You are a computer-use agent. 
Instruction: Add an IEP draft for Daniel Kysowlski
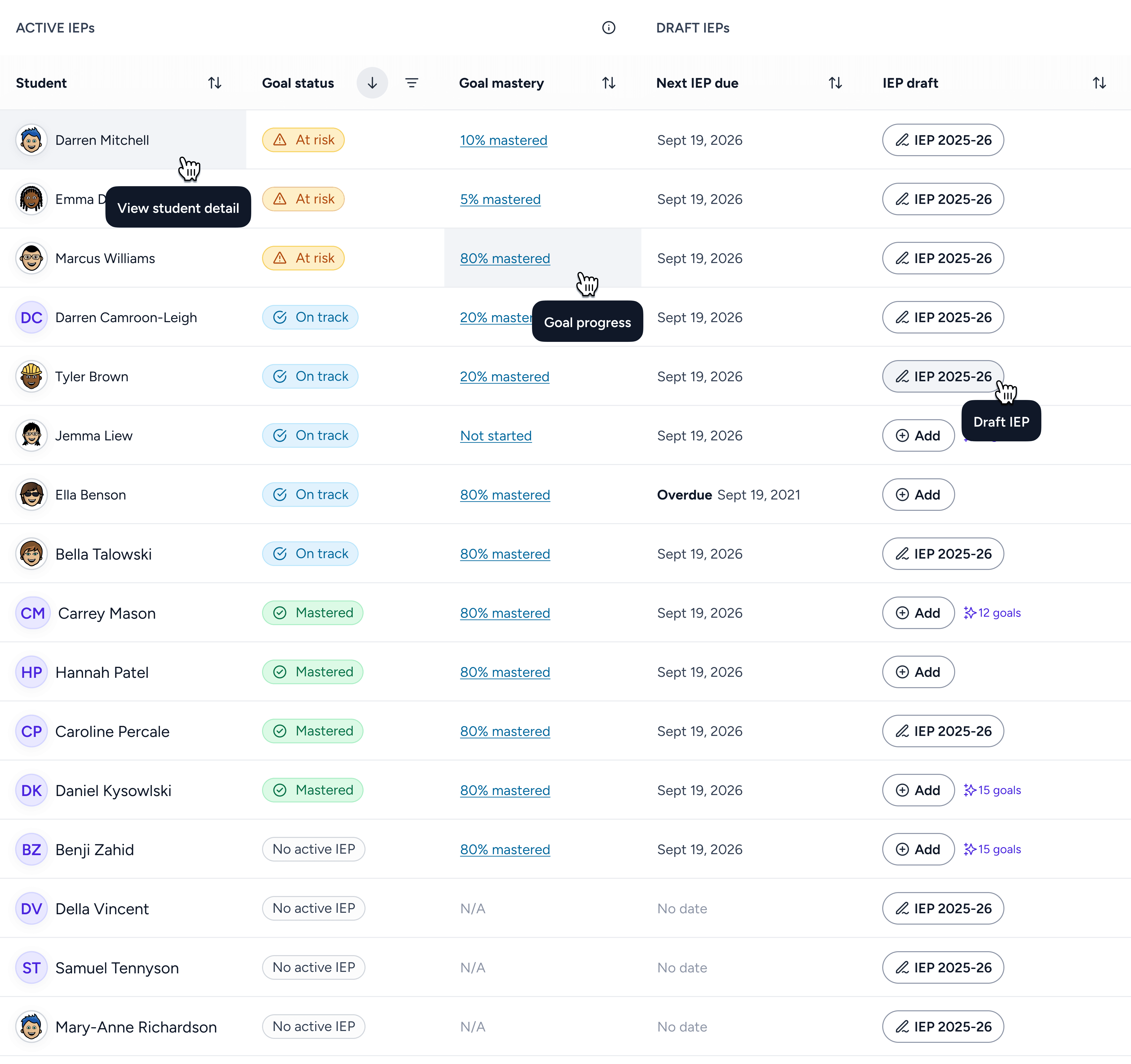(x=918, y=790)
